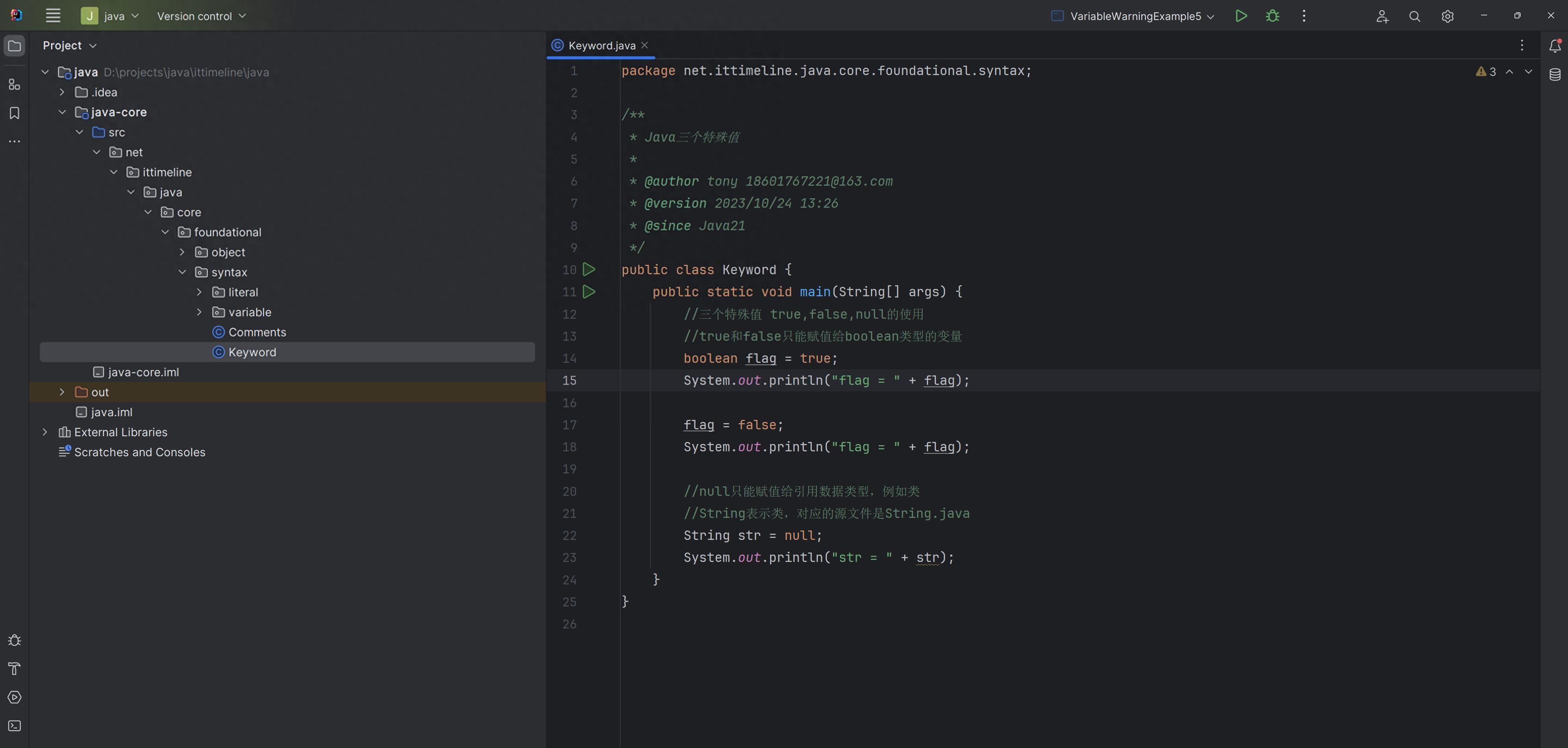Click line number 22 in gutter
The image size is (1568, 748).
coord(569,536)
